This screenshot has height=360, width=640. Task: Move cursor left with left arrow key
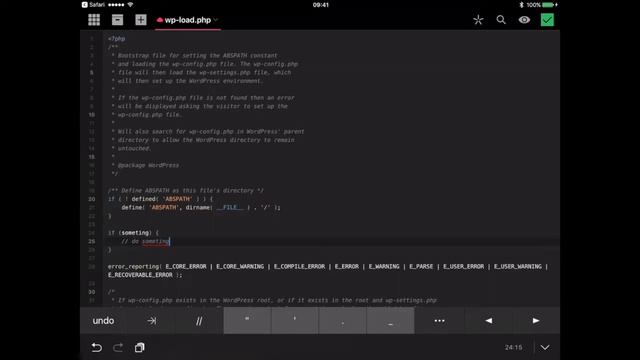[488, 321]
